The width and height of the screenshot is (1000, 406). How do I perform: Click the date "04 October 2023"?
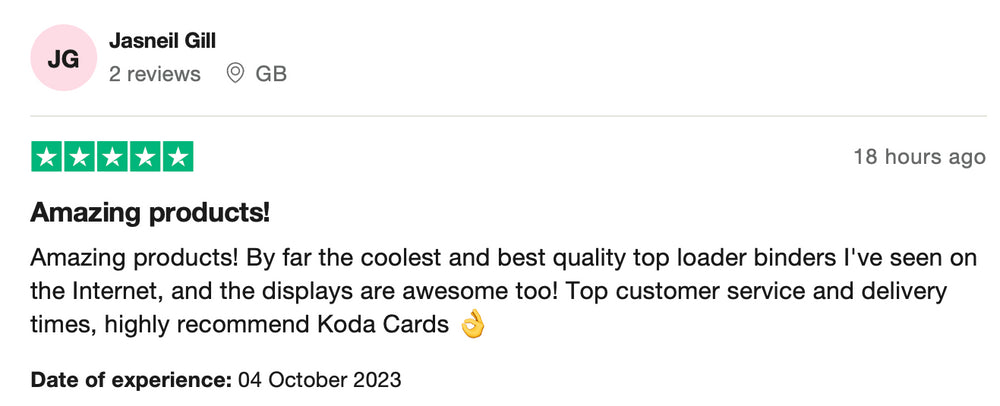click(x=320, y=380)
